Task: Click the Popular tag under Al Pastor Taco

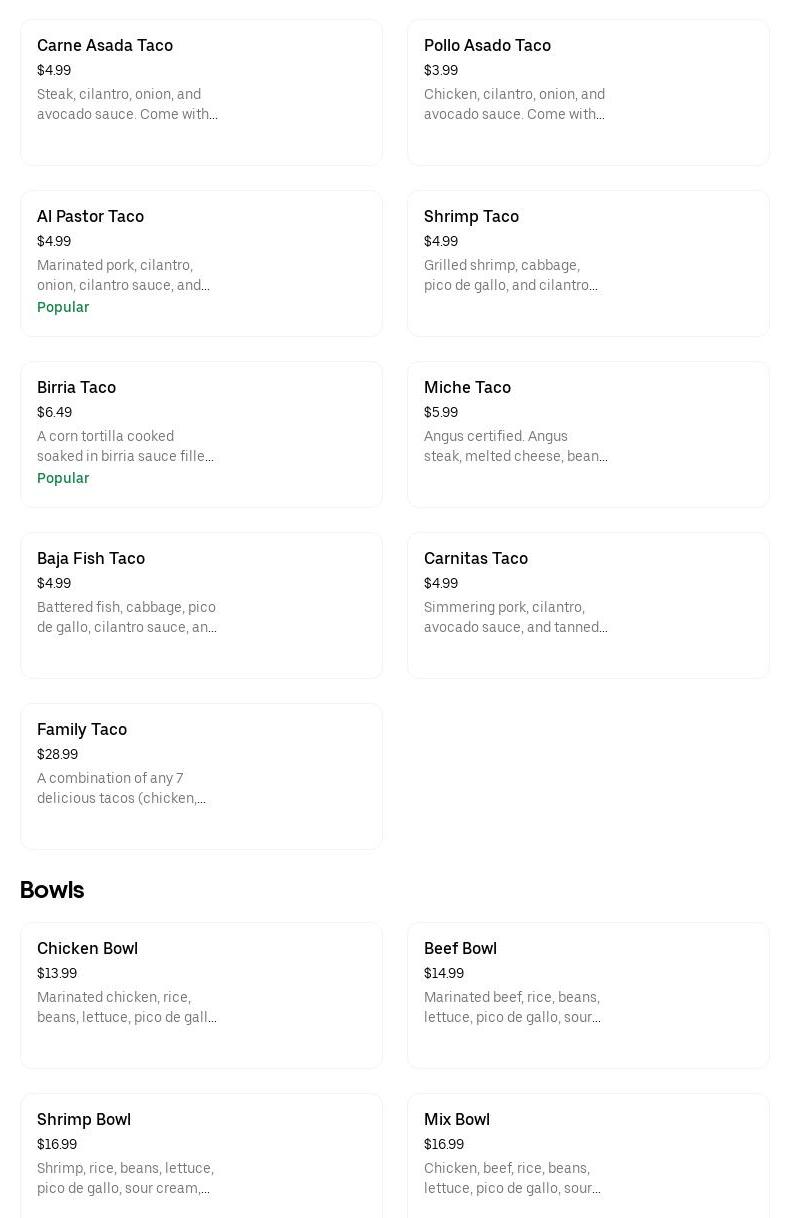Action: 63,307
